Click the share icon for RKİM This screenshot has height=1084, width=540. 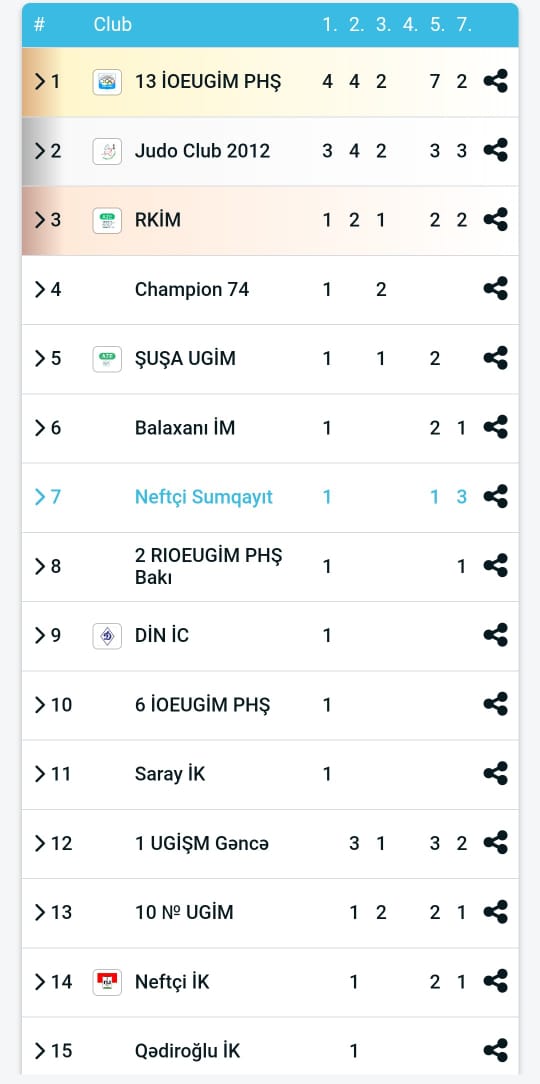click(x=495, y=220)
